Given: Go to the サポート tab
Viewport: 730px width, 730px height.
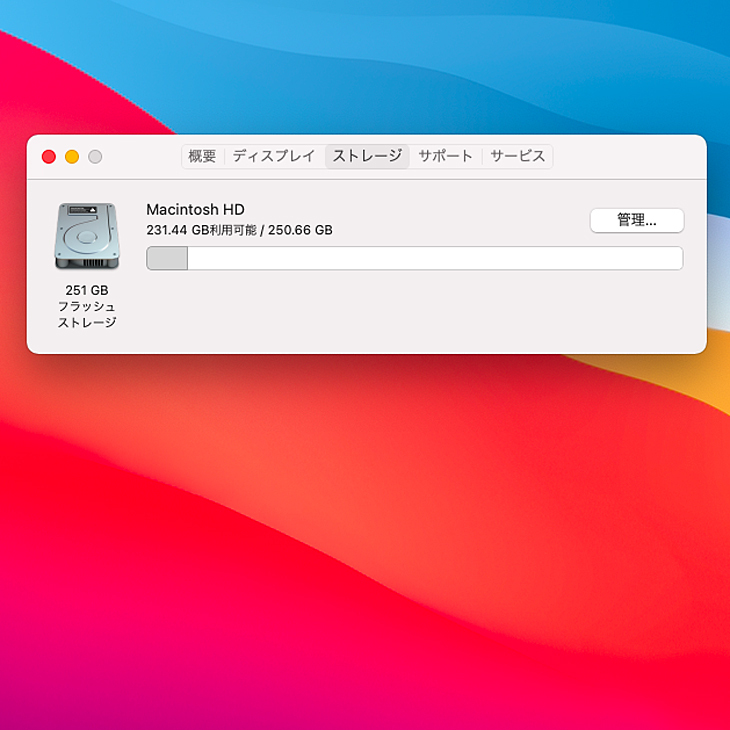Looking at the screenshot, I should point(445,156).
